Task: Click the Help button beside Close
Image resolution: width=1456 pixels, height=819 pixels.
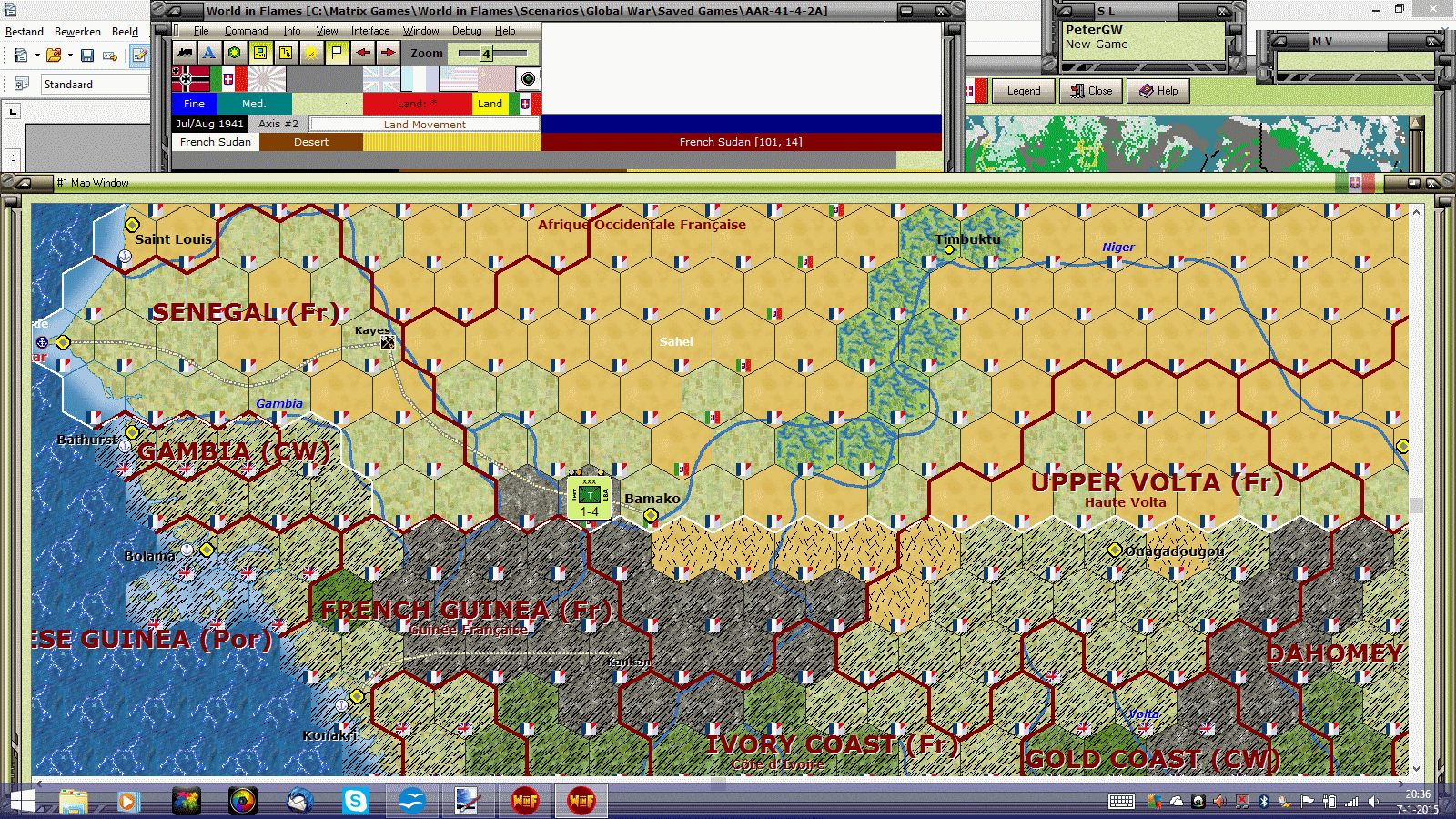Action: point(1158,91)
